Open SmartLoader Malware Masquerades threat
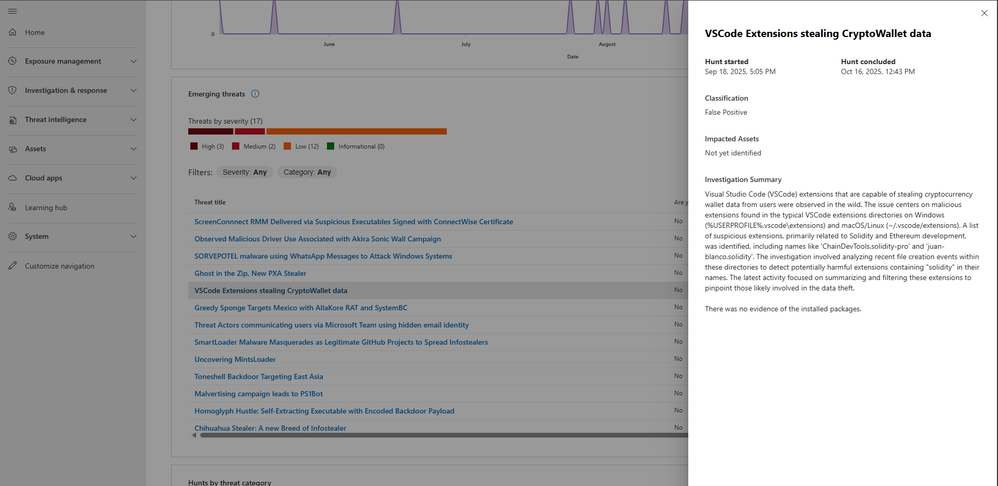This screenshot has height=486, width=998. (x=341, y=342)
